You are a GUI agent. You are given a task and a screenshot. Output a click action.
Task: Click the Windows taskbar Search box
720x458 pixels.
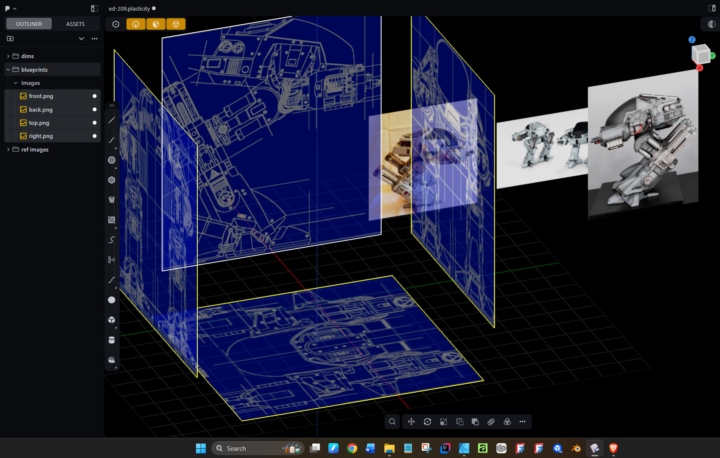(249, 448)
